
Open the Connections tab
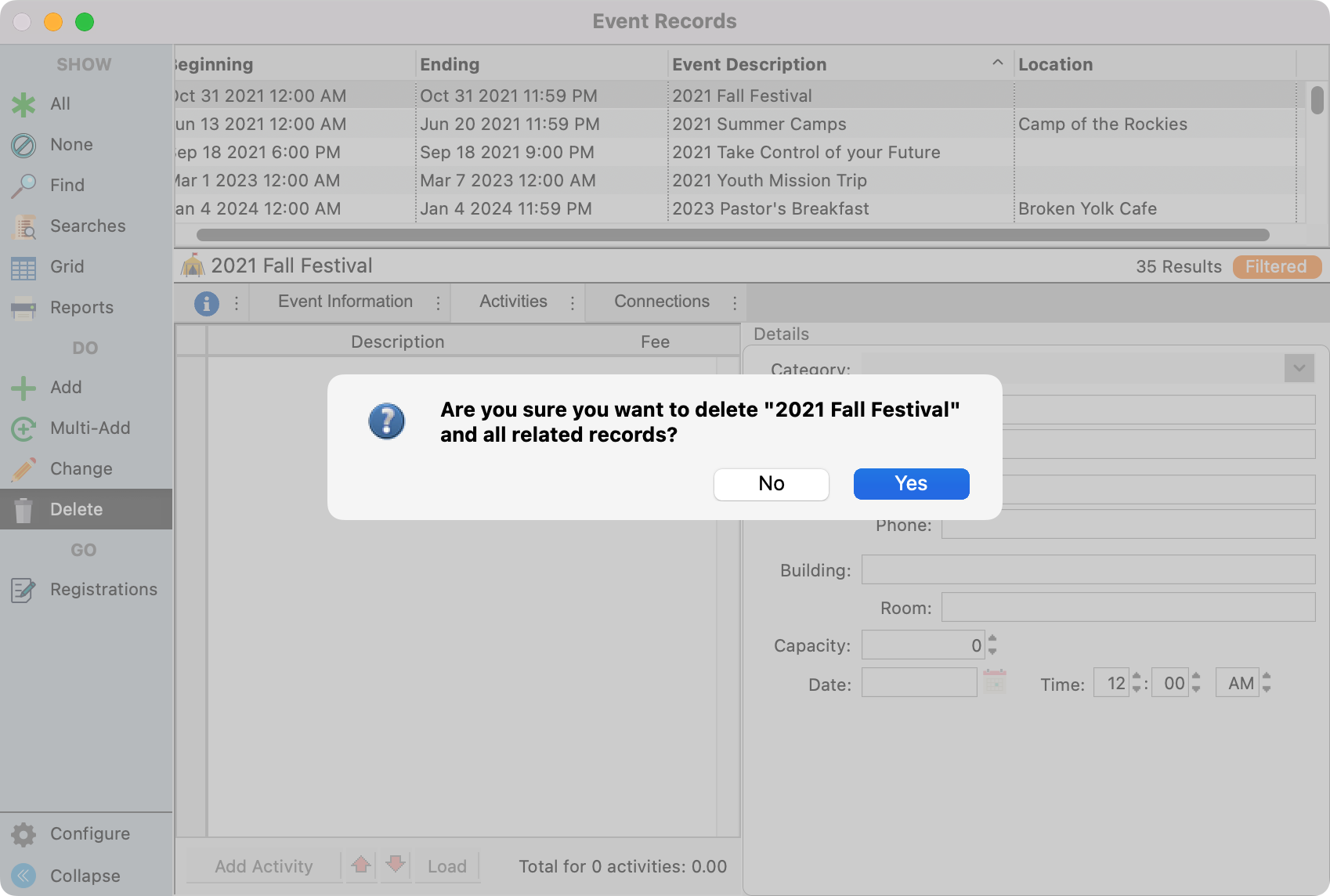pyautogui.click(x=661, y=302)
